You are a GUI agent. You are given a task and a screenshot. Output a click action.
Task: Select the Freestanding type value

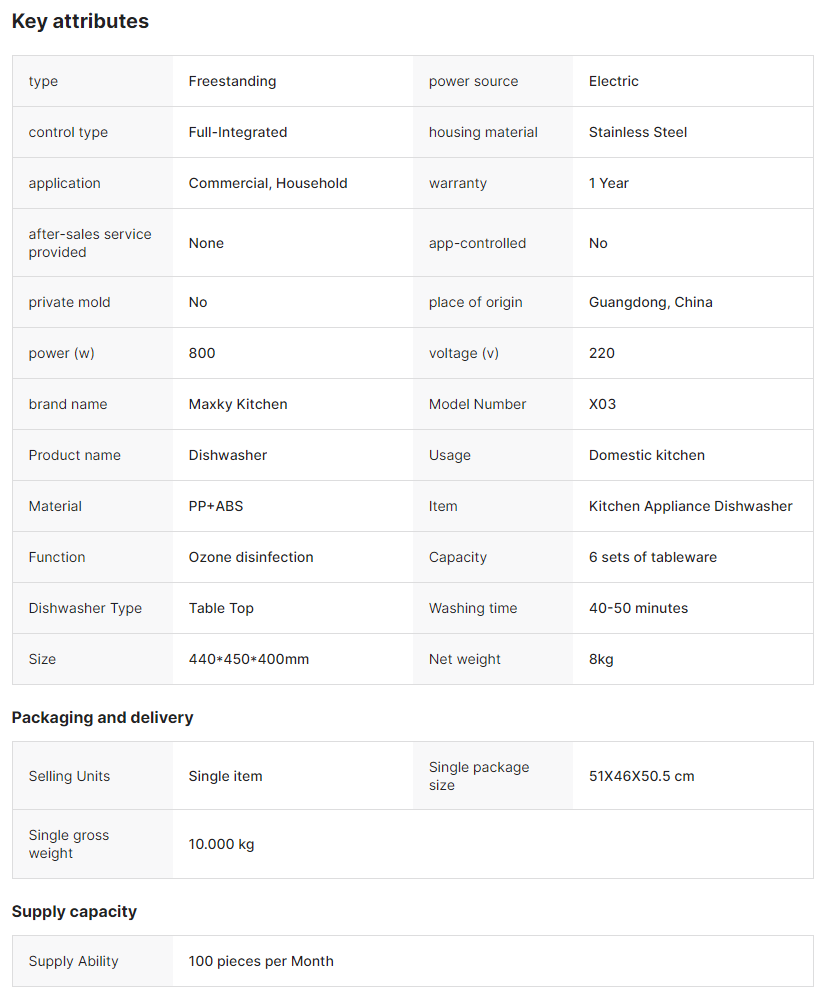point(232,81)
